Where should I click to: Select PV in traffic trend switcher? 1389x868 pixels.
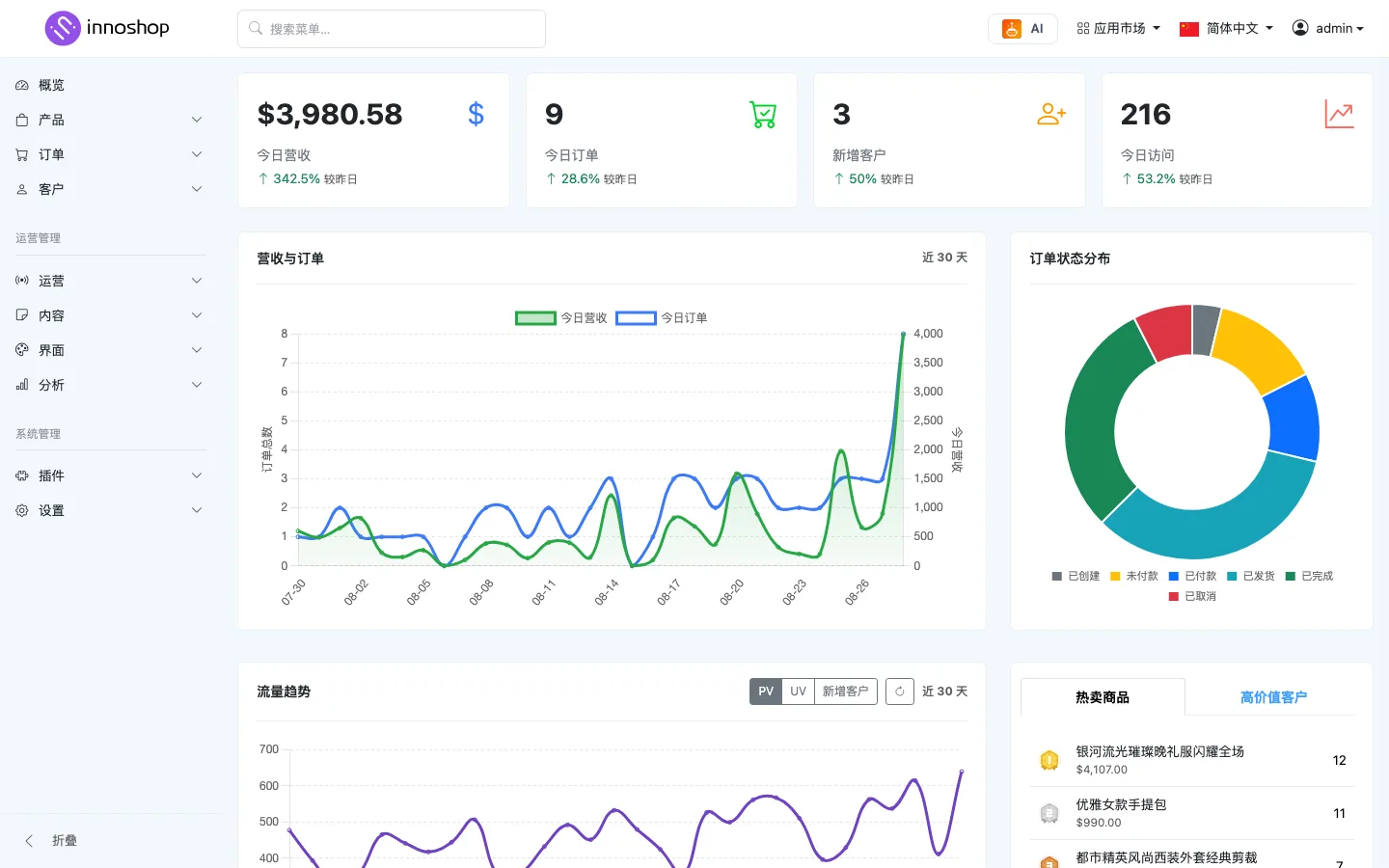click(766, 692)
